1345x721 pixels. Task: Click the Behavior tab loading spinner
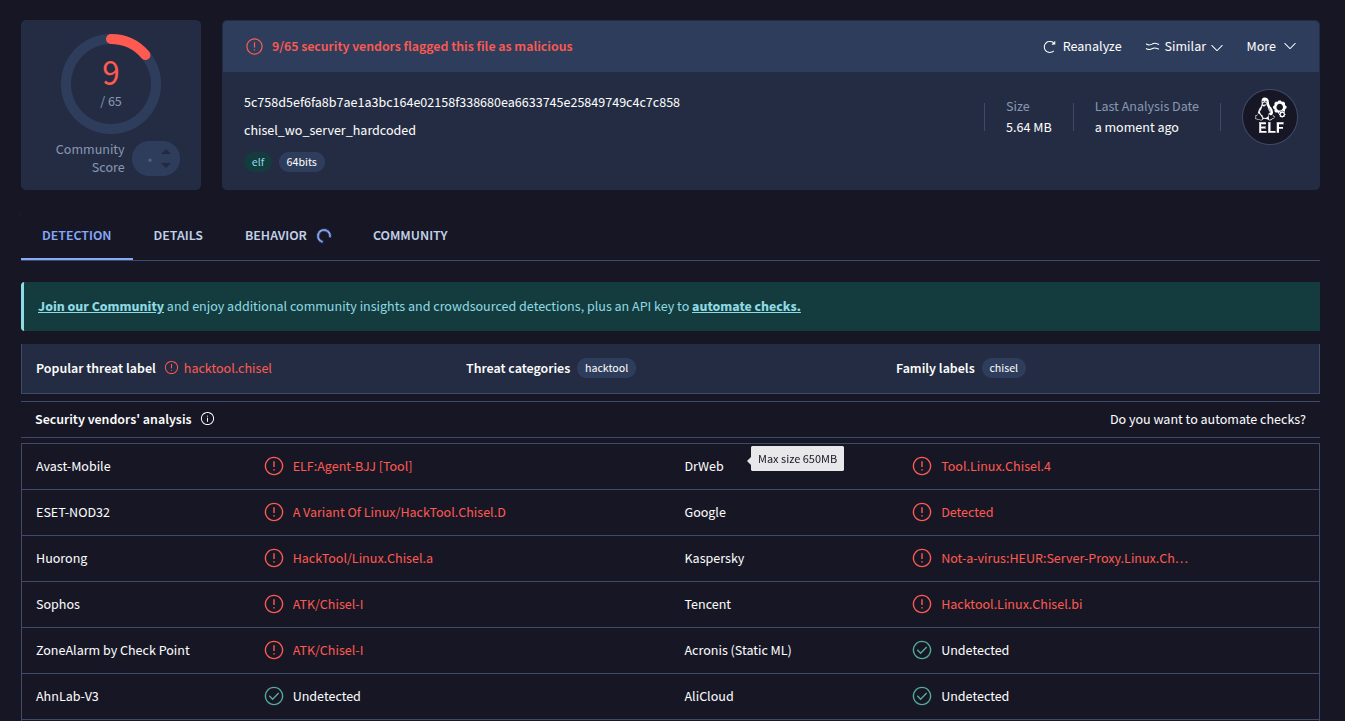324,236
